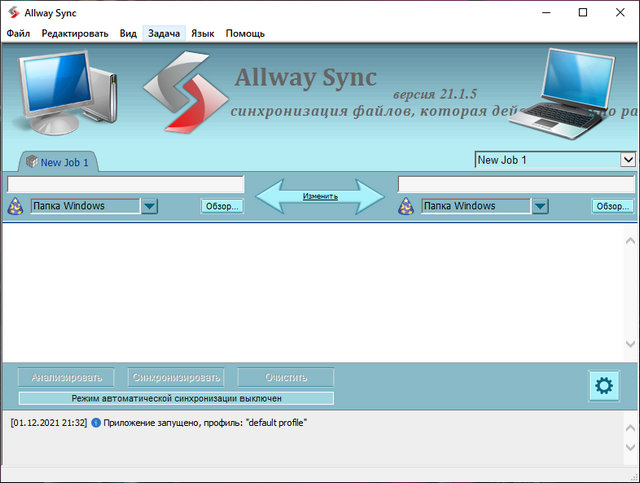Open the Задача menu

pyautogui.click(x=164, y=33)
